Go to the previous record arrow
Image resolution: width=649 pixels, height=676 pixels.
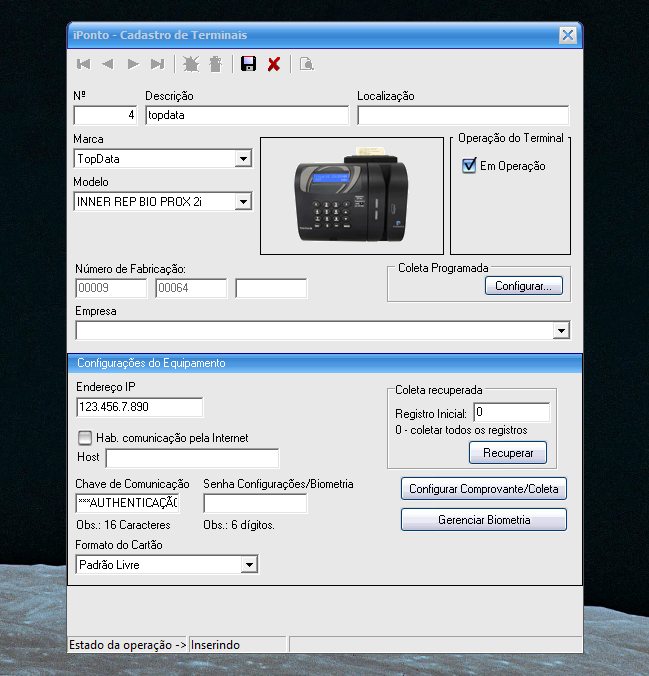(108, 64)
